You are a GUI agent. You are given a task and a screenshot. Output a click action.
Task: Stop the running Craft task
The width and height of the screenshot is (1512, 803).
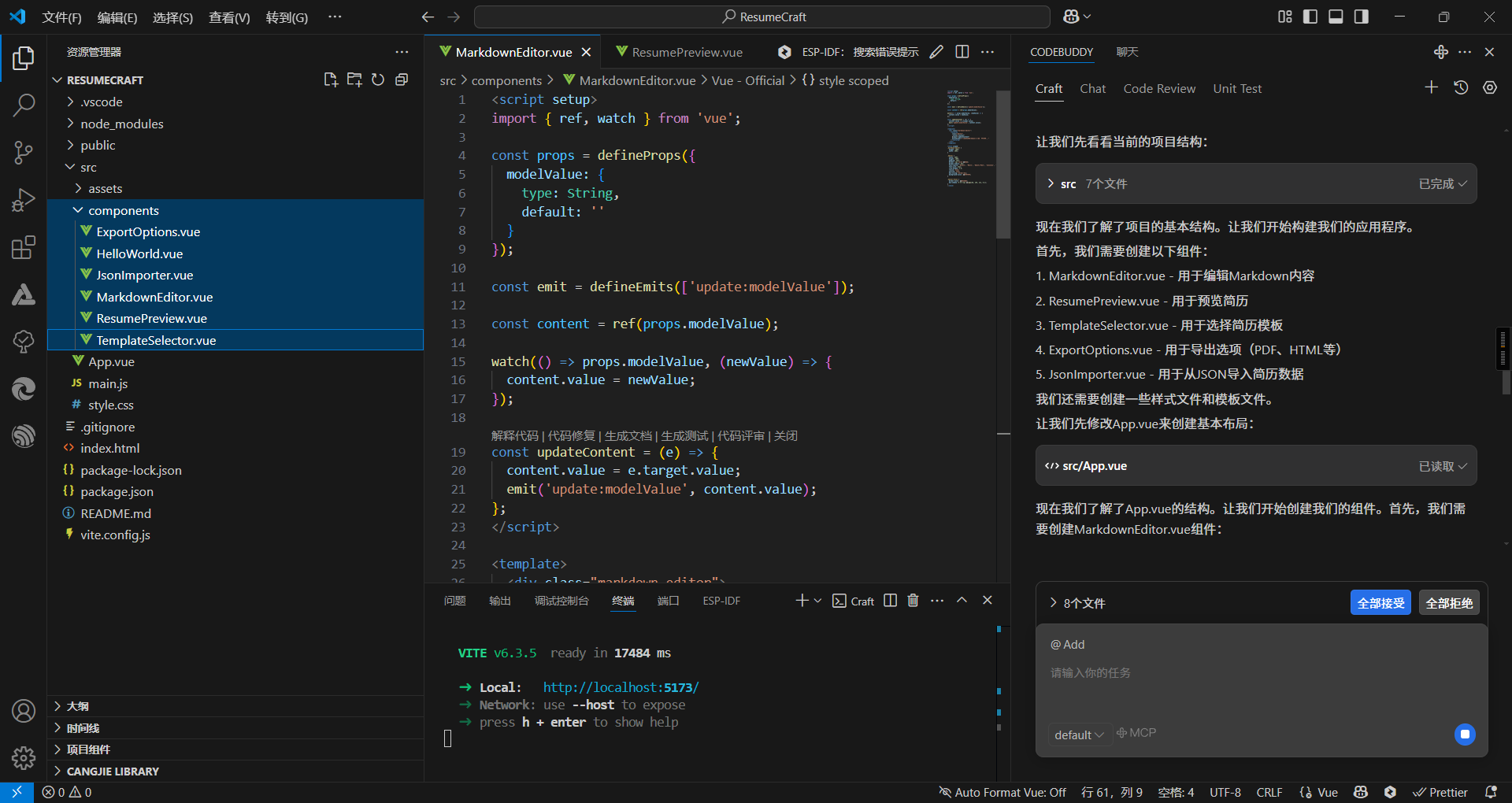point(1465,735)
